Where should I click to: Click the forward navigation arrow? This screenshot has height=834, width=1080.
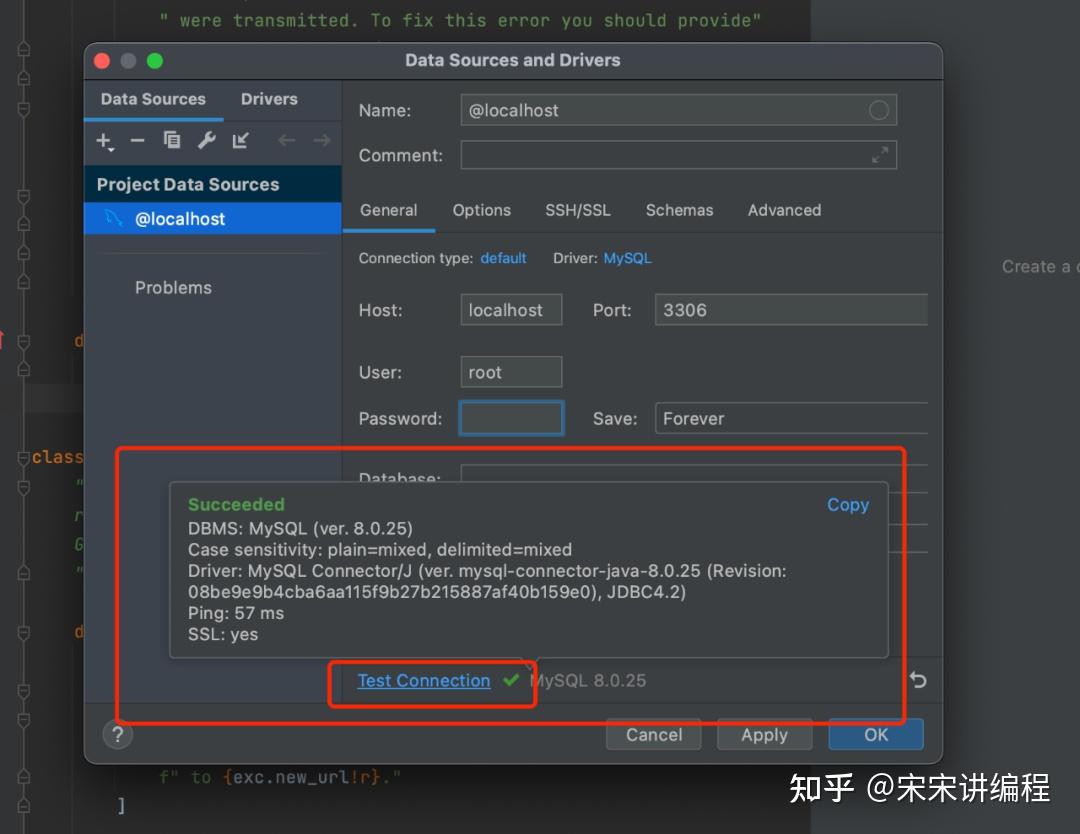tap(320, 141)
